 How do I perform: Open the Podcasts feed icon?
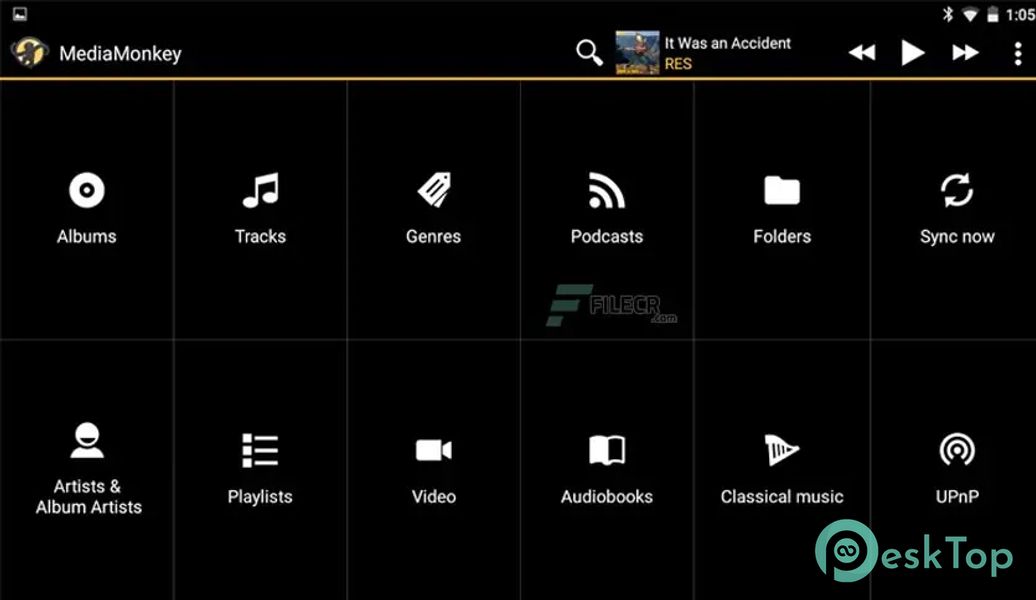click(x=607, y=190)
